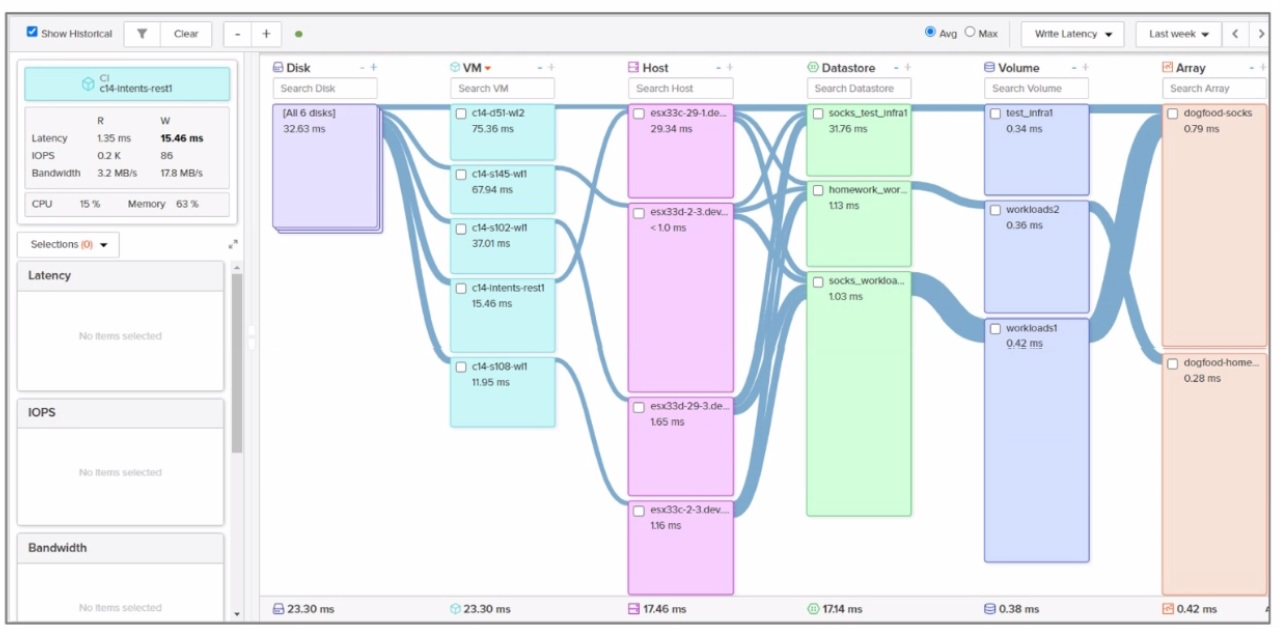Click the Clear button
Viewport: 1281px width, 628px height.
186,34
